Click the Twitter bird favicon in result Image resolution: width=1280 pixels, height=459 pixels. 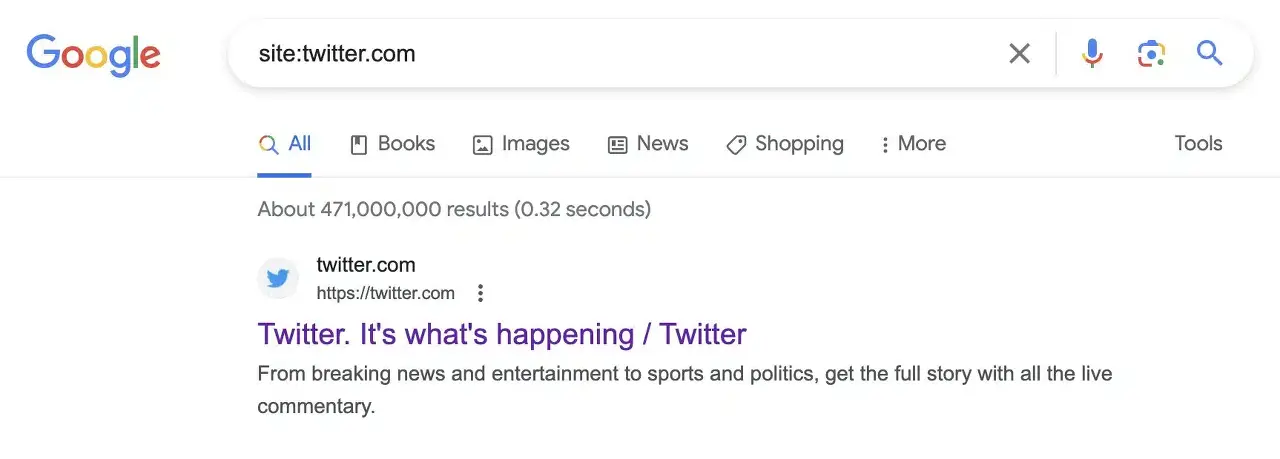(278, 278)
